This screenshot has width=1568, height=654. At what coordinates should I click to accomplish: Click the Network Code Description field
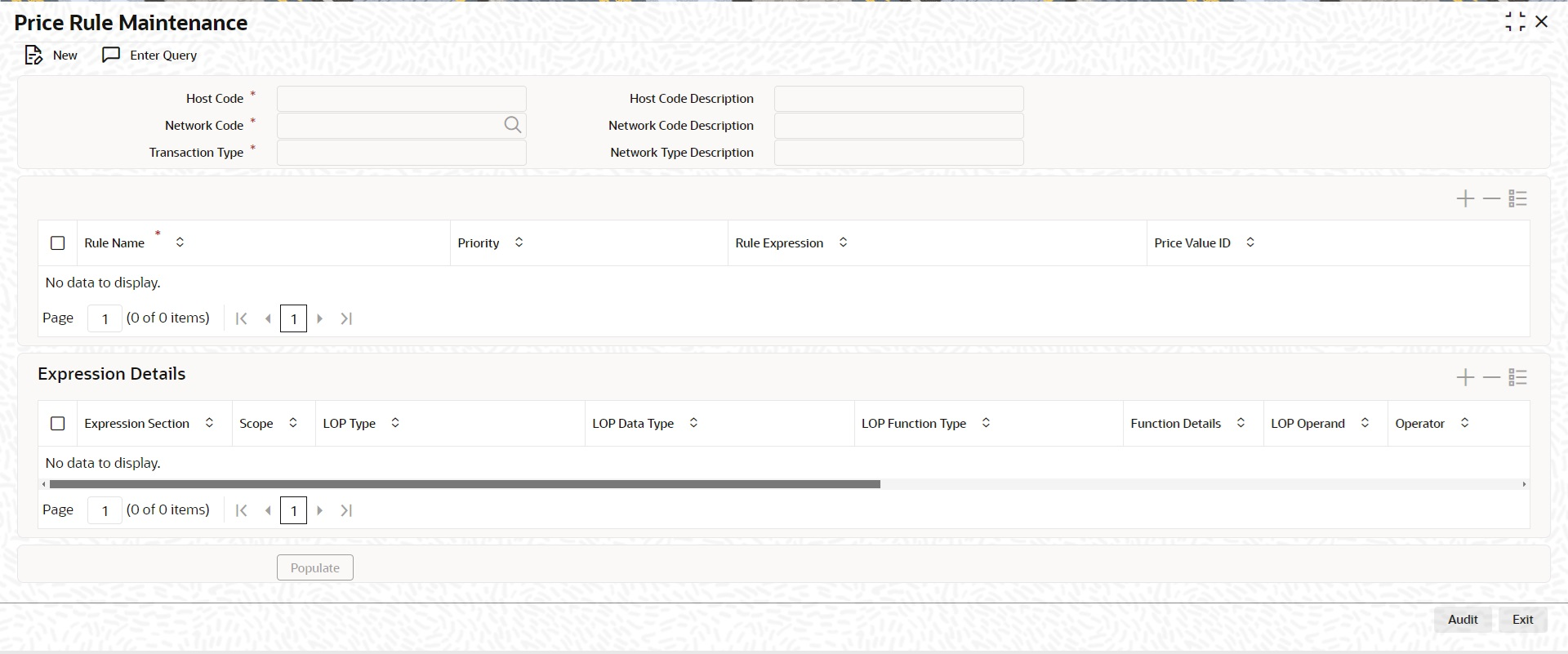tap(899, 126)
